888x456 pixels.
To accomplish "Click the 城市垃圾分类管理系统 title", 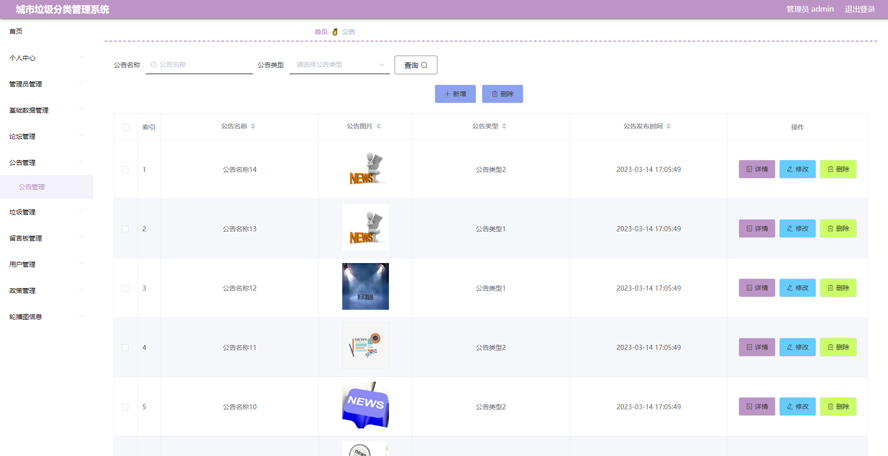I will point(62,9).
